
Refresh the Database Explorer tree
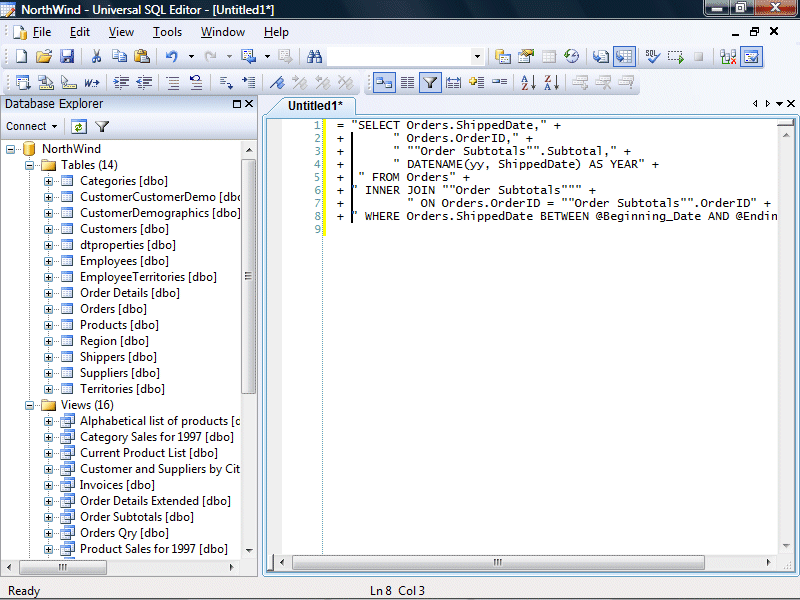tap(79, 127)
